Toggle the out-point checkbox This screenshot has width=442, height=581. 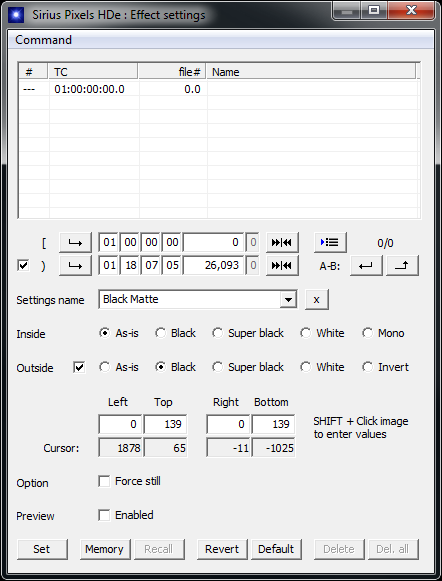pyautogui.click(x=23, y=266)
